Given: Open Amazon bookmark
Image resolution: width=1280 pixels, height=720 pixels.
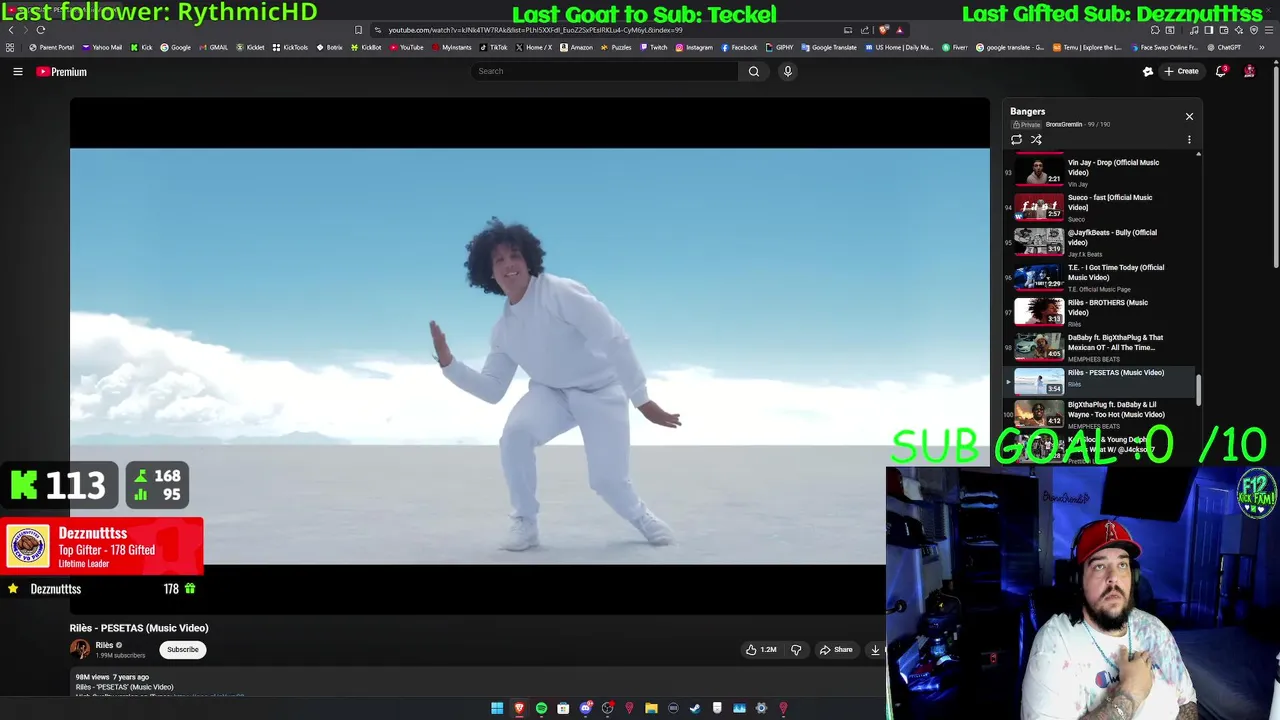Looking at the screenshot, I should pos(576,47).
